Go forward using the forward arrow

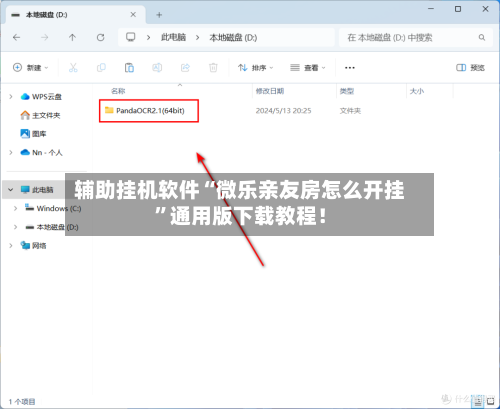click(44, 37)
